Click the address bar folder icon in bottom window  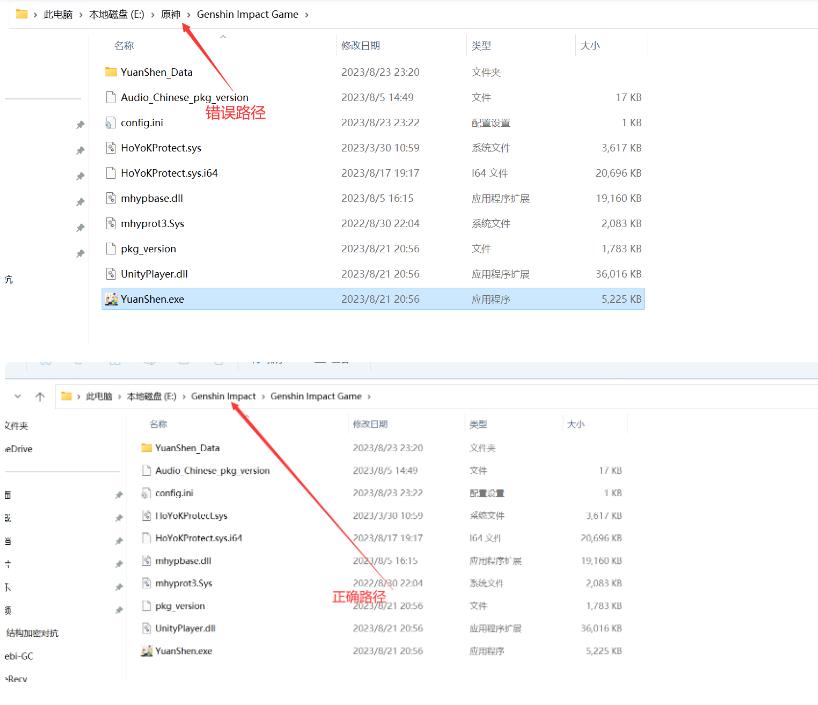pyautogui.click(x=66, y=396)
